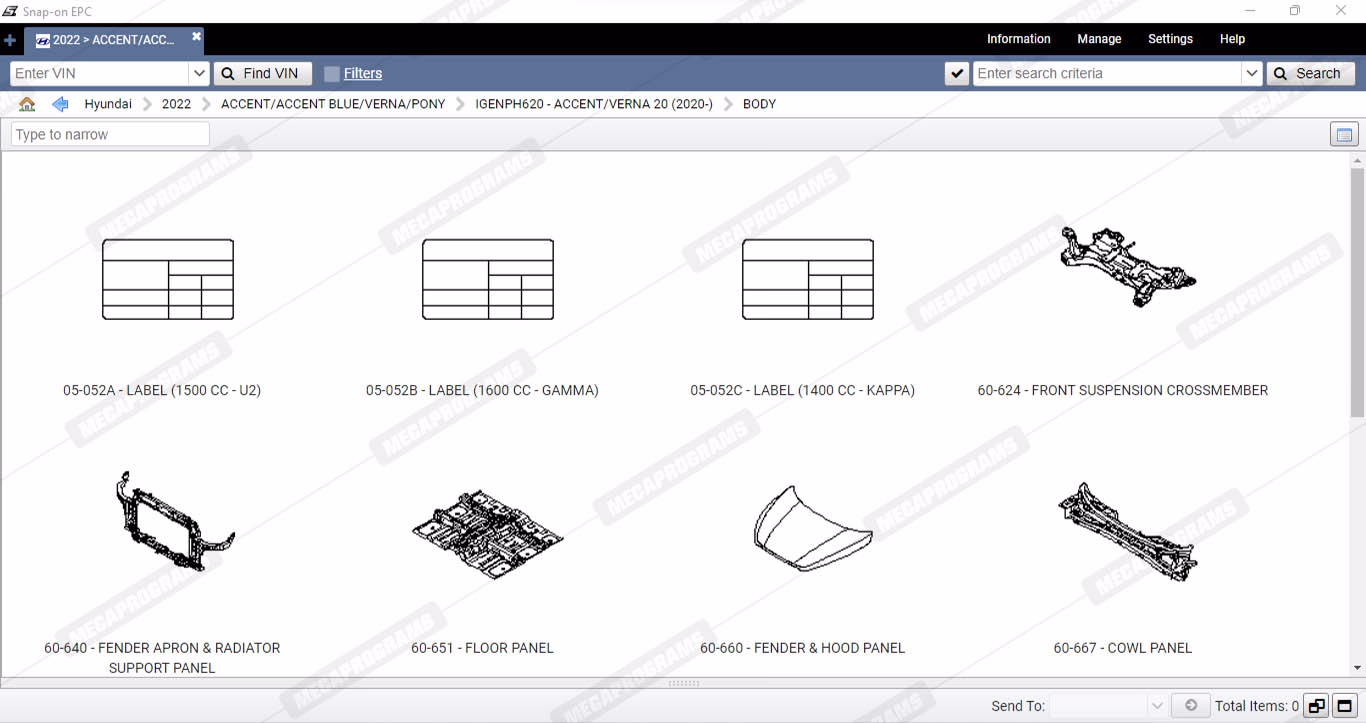Screen dimensions: 1366x723
Task: Click the blue back arrow icon
Action: pos(60,104)
